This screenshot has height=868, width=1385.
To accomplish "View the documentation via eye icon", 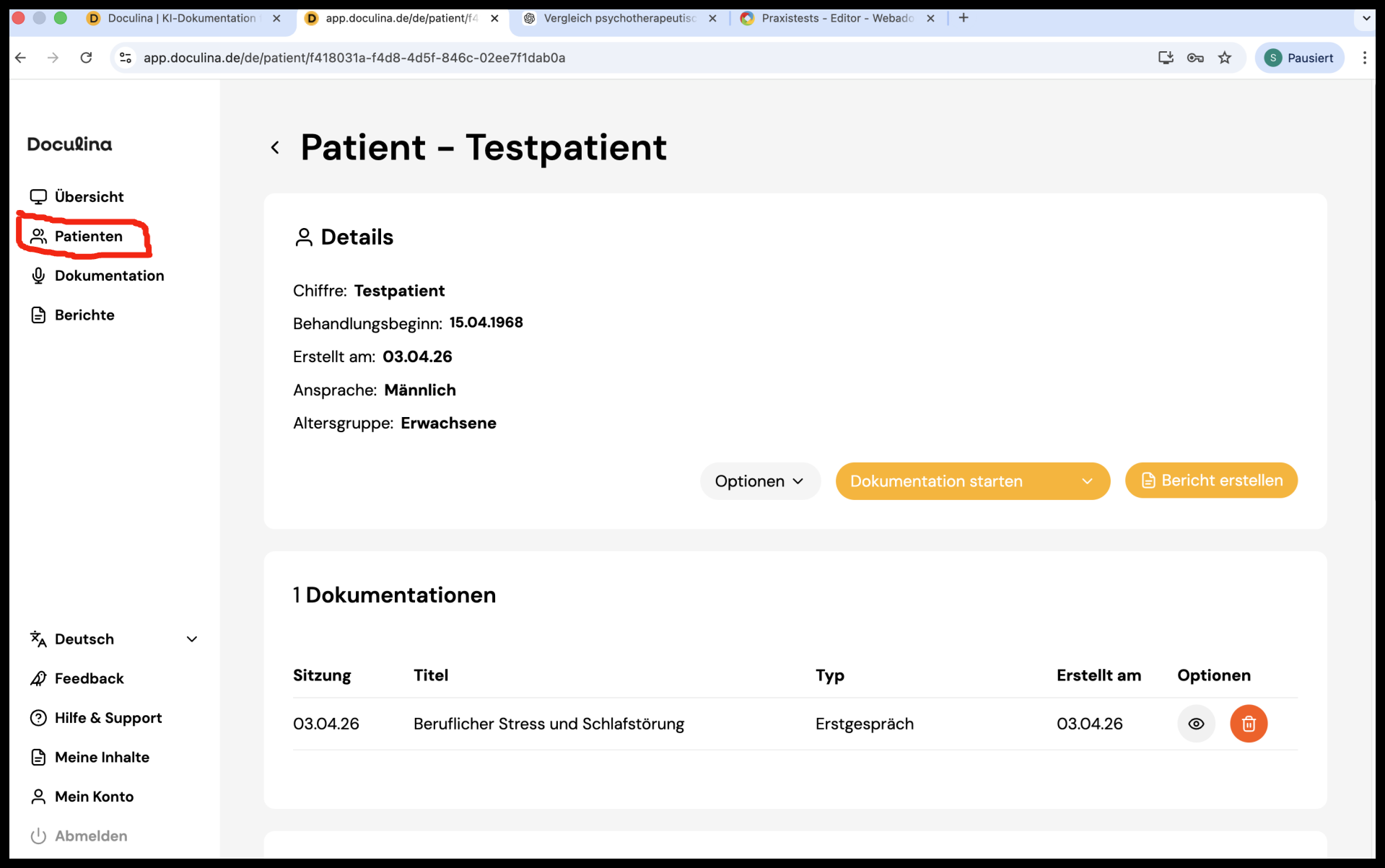I will click(1196, 724).
